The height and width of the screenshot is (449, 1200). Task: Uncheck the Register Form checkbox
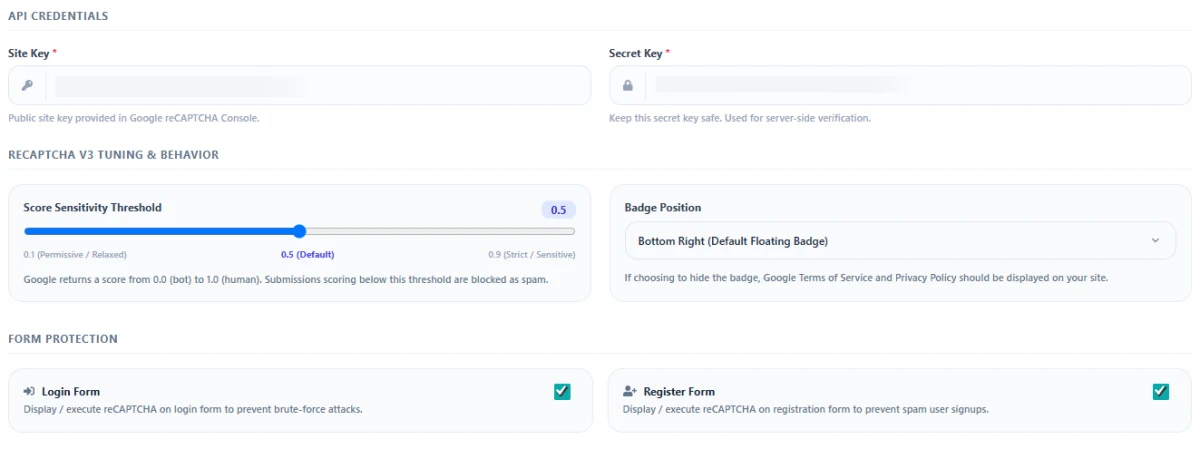pos(1161,391)
